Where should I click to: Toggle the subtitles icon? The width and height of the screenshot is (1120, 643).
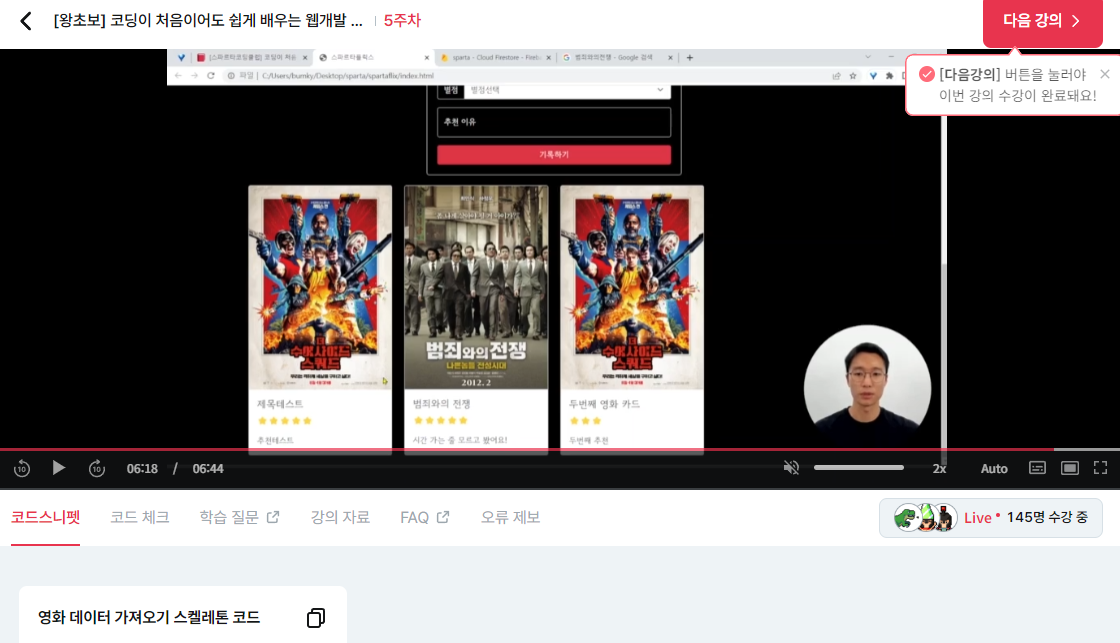pos(1037,468)
